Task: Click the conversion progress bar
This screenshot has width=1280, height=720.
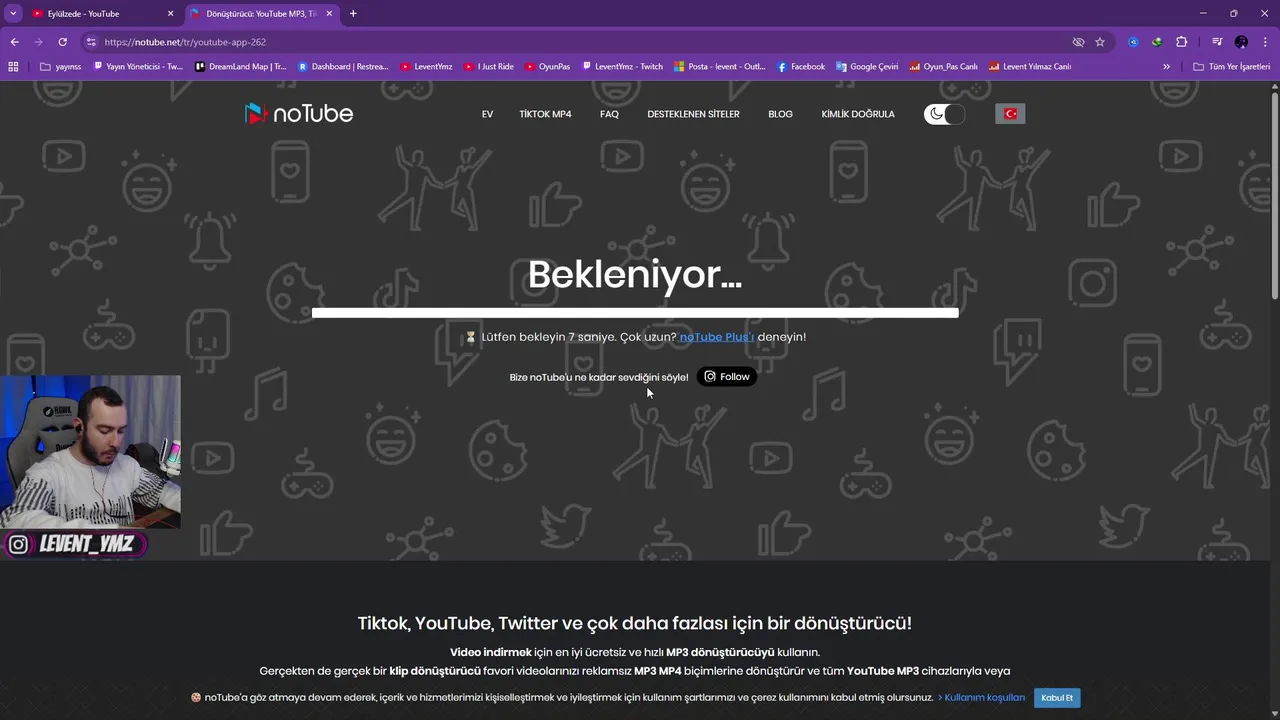Action: tap(635, 313)
